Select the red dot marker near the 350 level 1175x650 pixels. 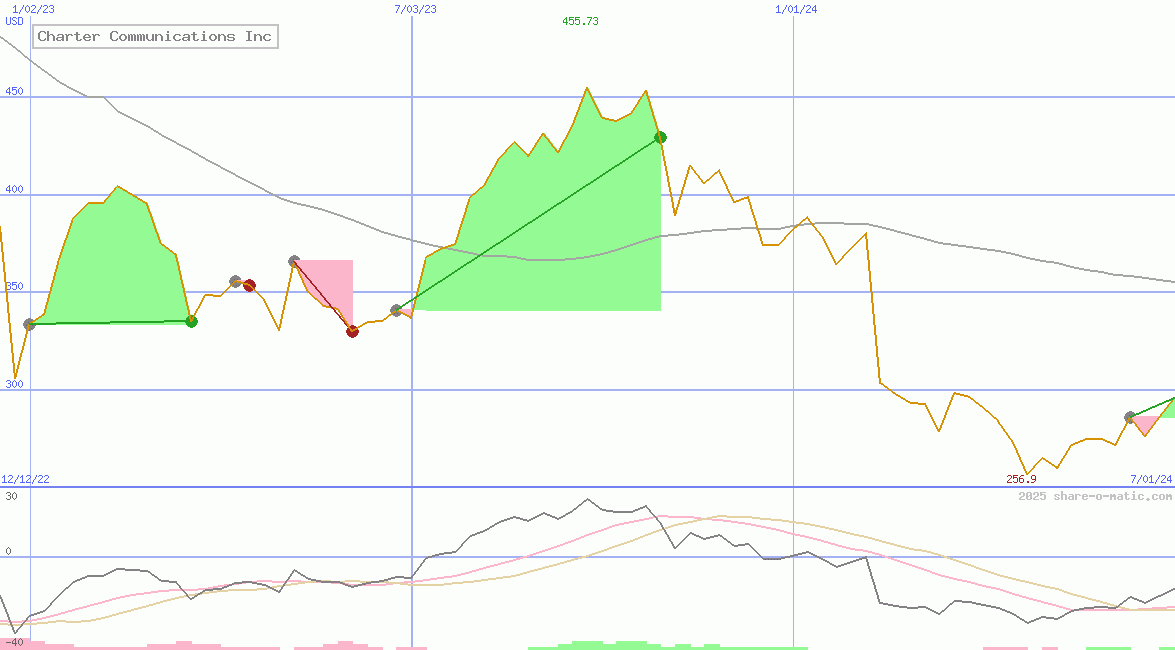(x=249, y=285)
